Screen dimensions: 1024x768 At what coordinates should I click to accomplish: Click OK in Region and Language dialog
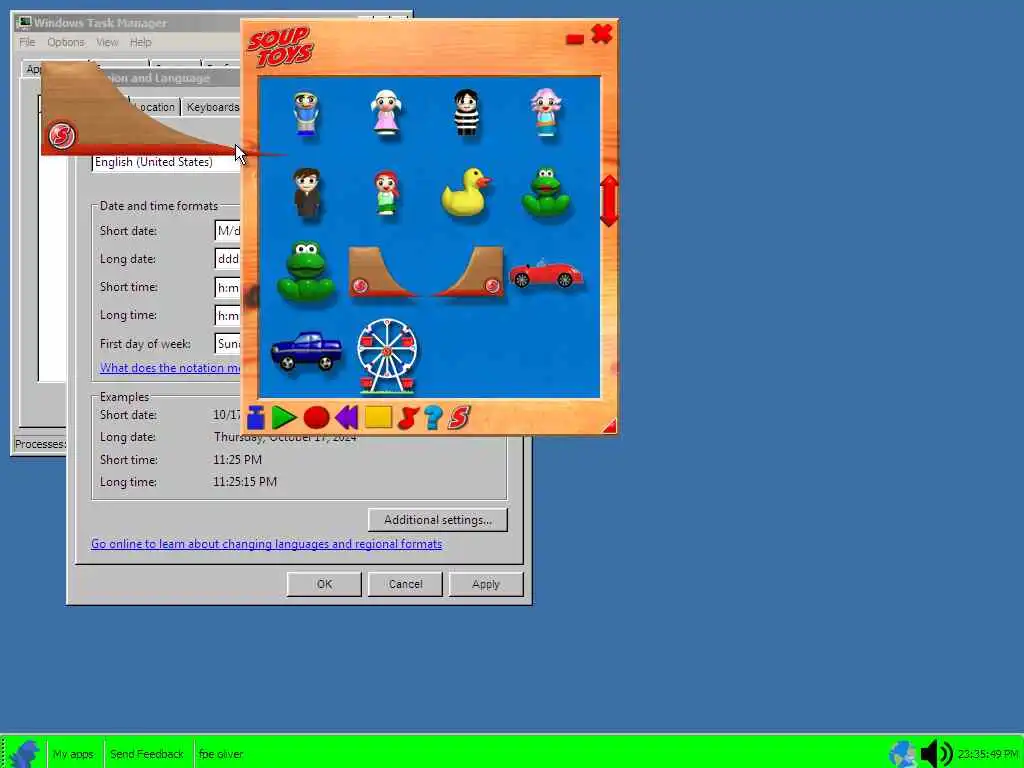pos(324,584)
